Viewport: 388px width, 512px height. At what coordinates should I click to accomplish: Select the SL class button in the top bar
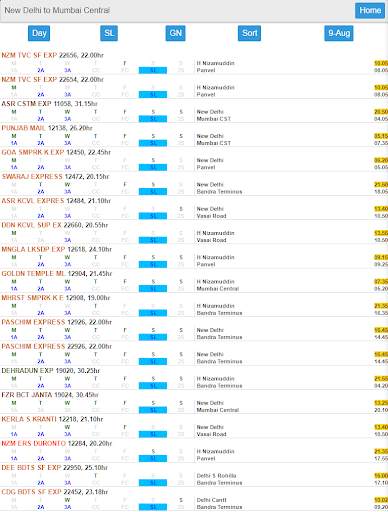pyautogui.click(x=109, y=33)
